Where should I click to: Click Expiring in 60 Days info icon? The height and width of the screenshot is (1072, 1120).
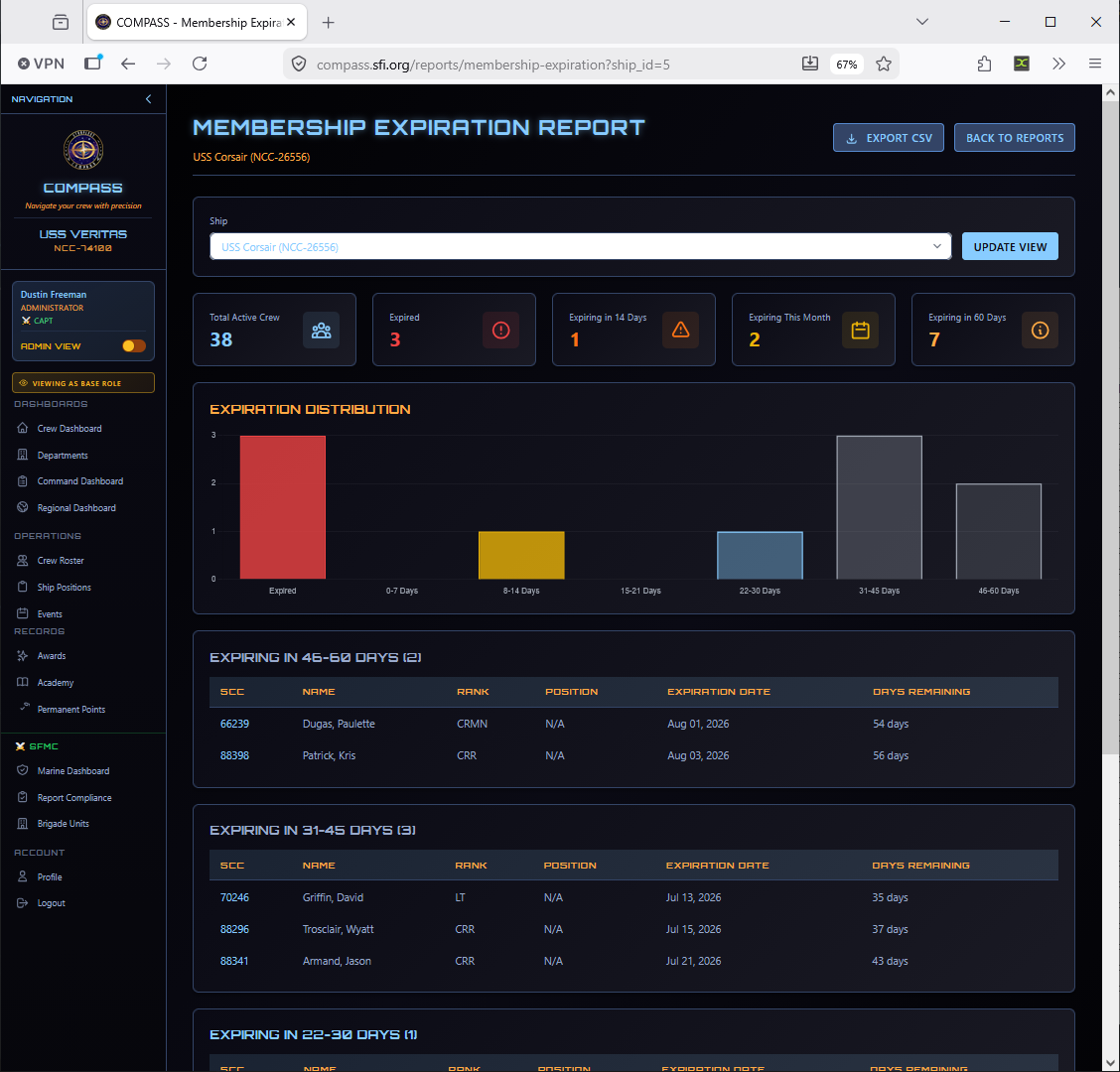[x=1040, y=330]
